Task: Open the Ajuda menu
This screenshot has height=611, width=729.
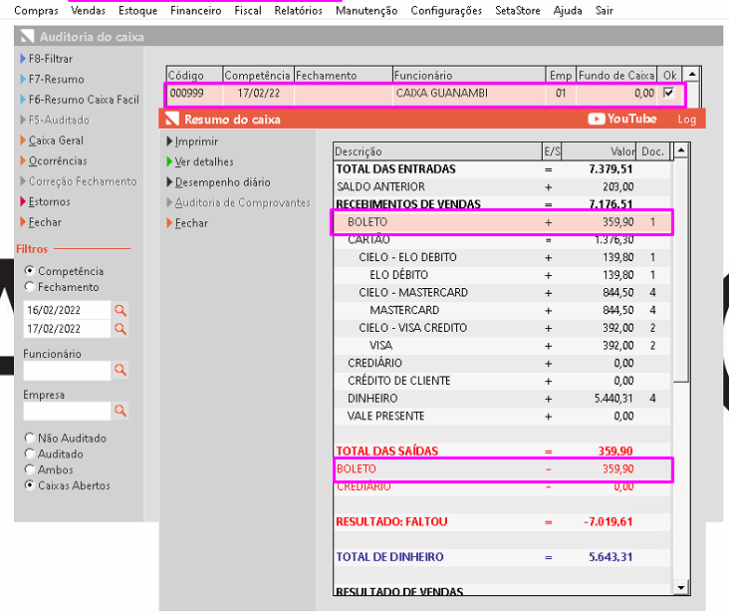Action: pos(567,10)
